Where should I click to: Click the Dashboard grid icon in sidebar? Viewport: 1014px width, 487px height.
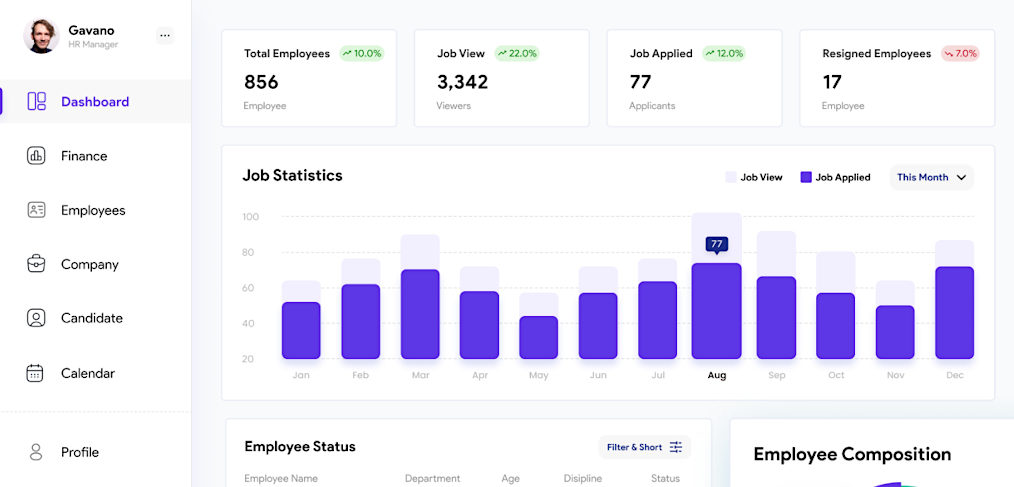(36, 101)
